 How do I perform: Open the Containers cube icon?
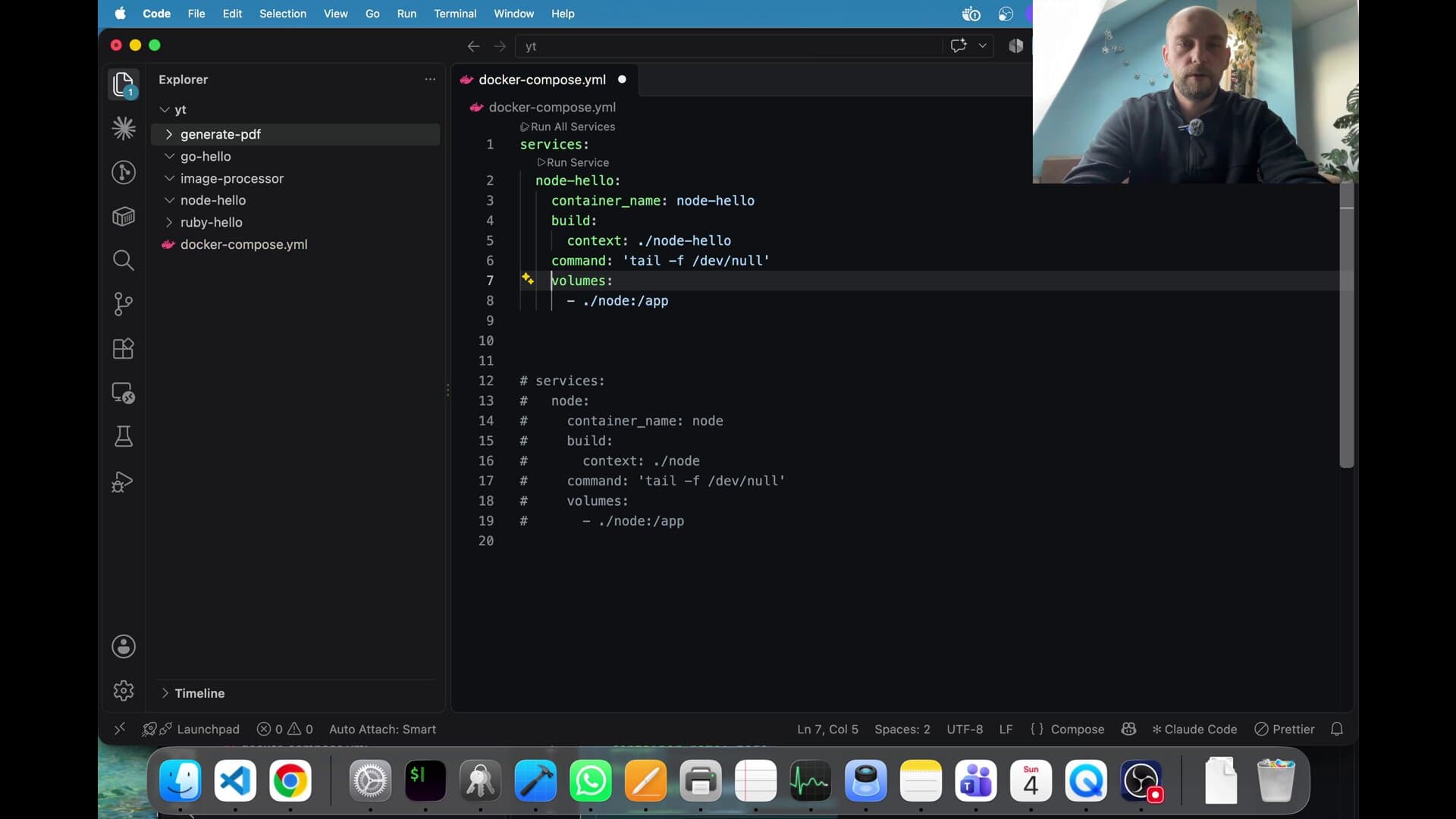124,216
